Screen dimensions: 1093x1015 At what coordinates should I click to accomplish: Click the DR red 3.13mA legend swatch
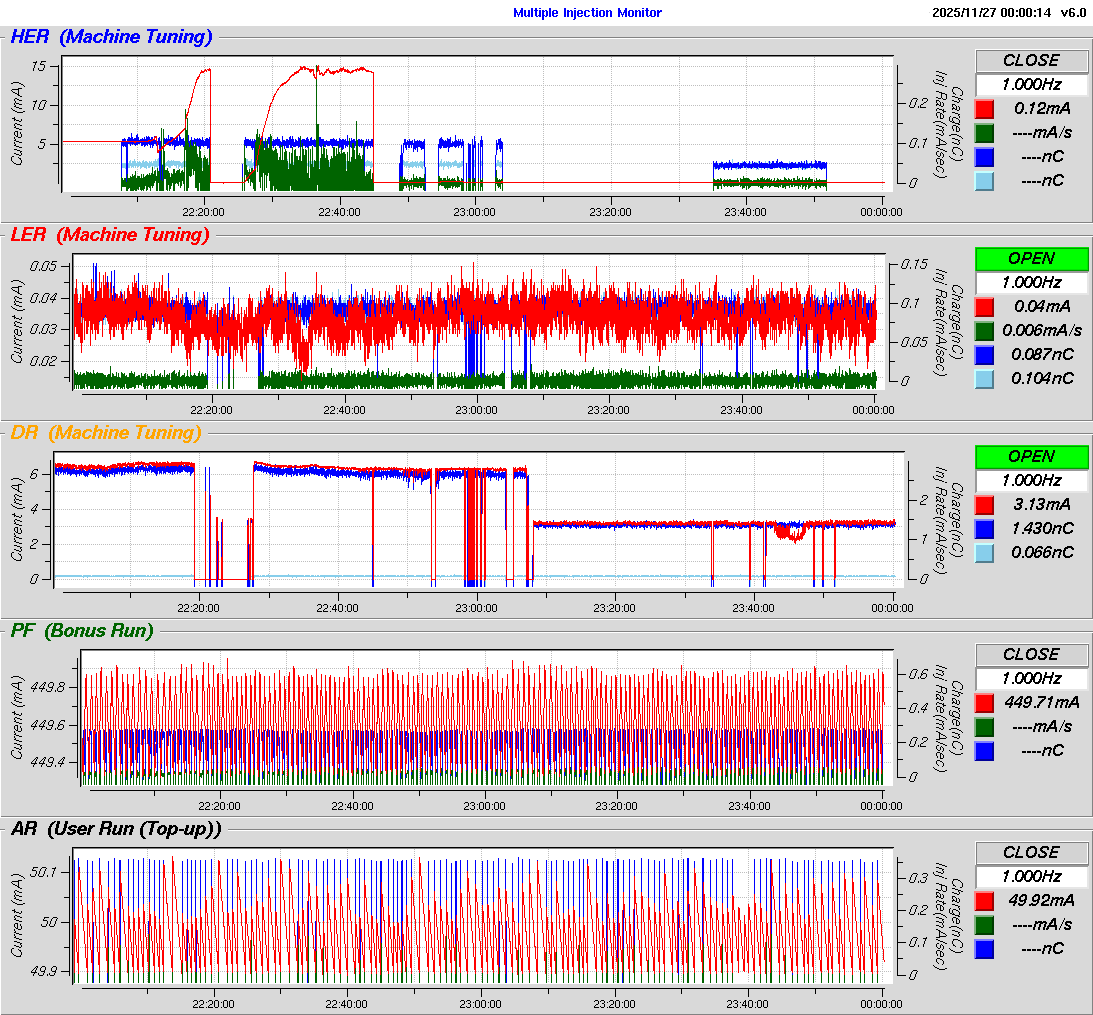(985, 504)
